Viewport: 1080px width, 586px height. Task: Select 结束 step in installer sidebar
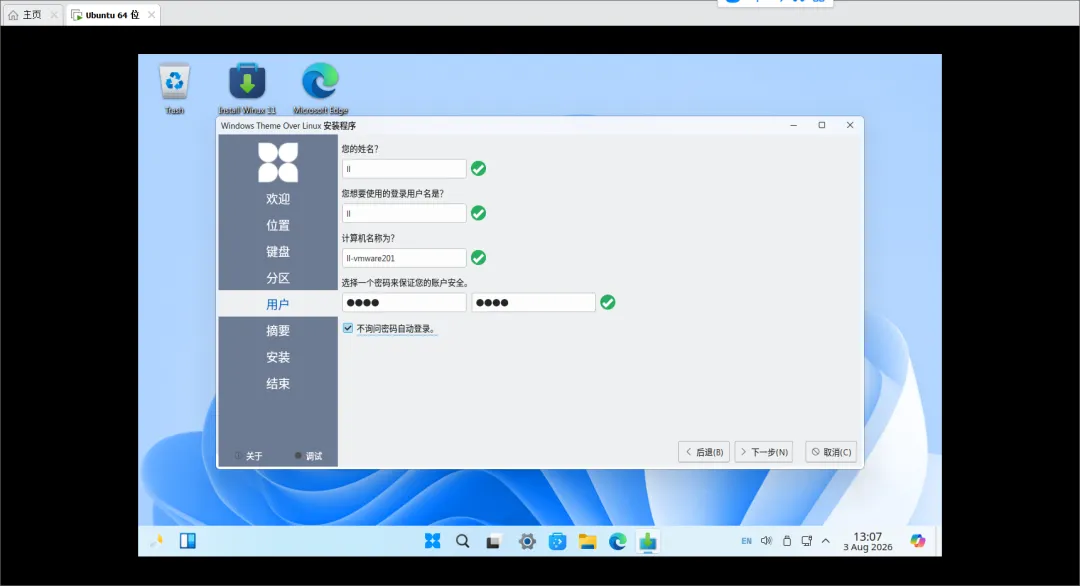[x=278, y=384]
